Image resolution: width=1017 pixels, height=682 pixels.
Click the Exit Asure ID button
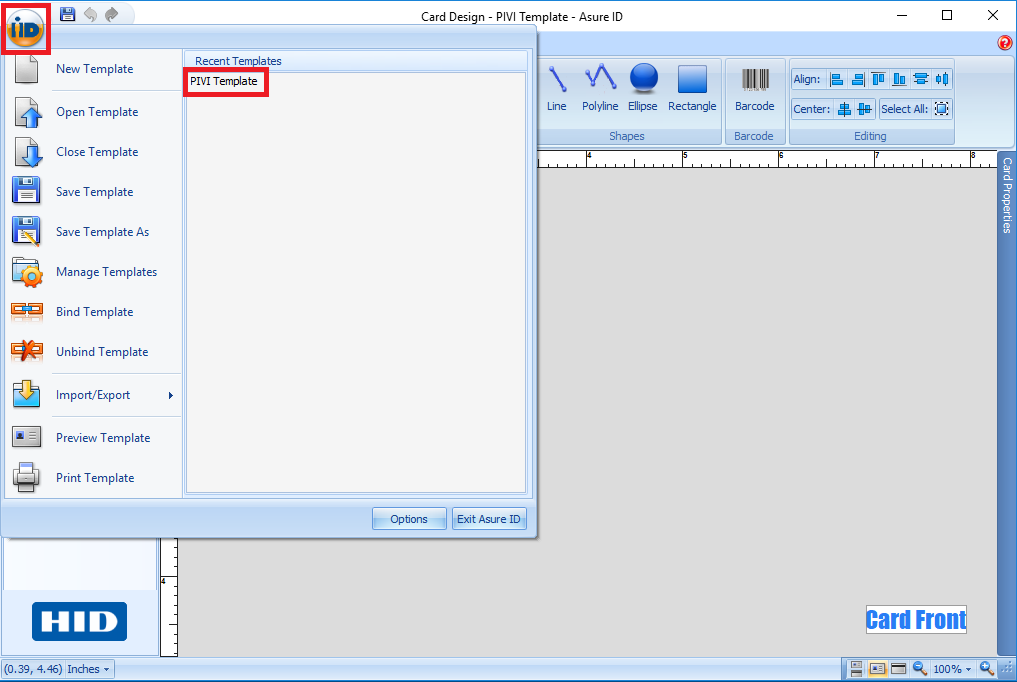tap(488, 519)
